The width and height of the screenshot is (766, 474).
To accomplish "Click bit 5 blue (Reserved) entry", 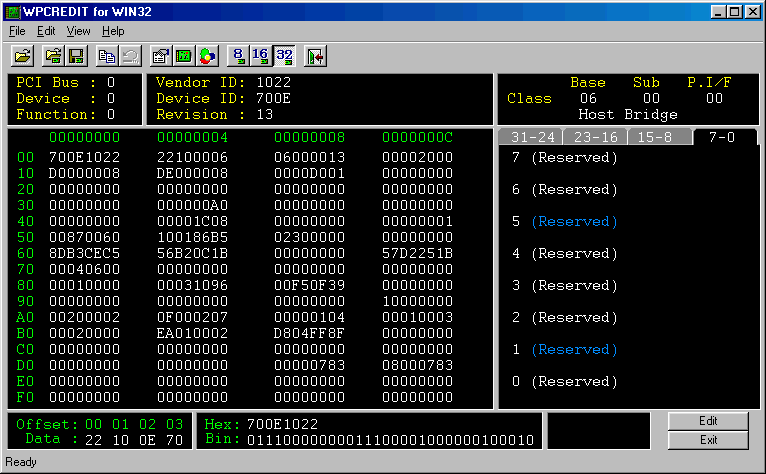I will click(574, 222).
